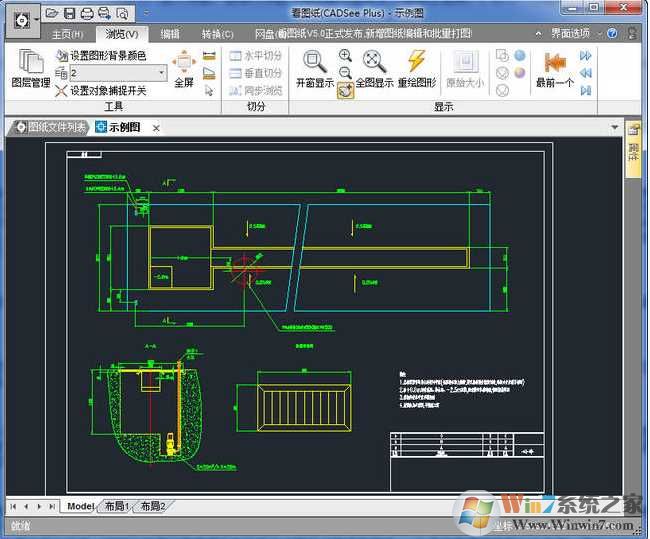Select the 开窗显示 window zoom tool

click(x=314, y=68)
